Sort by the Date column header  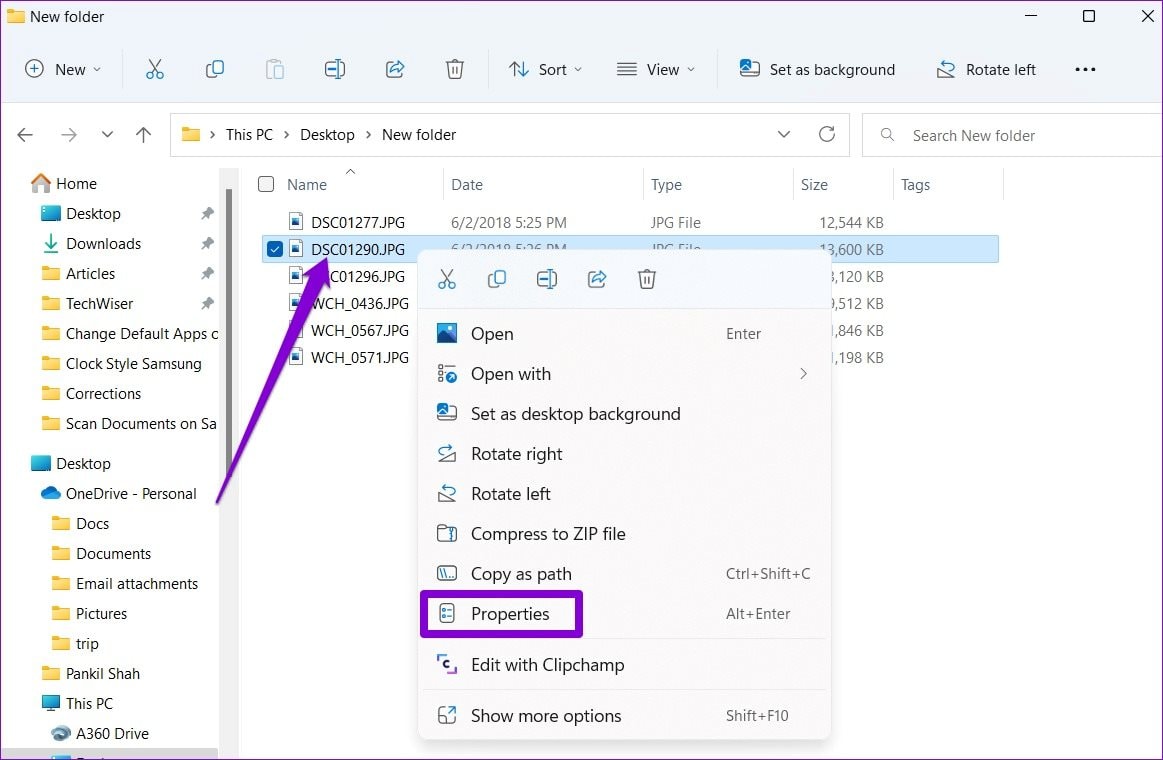click(x=544, y=185)
